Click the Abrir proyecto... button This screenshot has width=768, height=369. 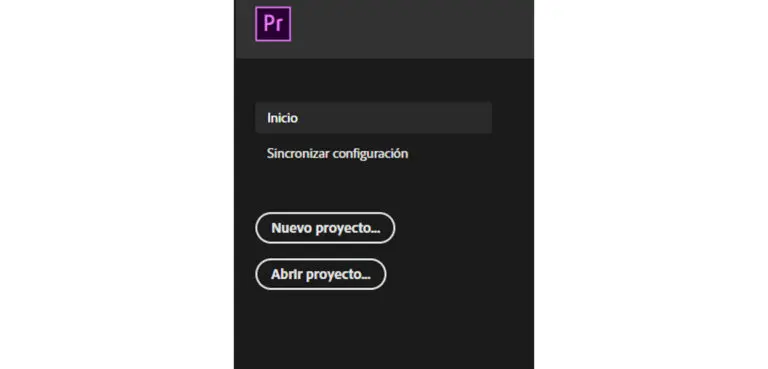pyautogui.click(x=321, y=274)
